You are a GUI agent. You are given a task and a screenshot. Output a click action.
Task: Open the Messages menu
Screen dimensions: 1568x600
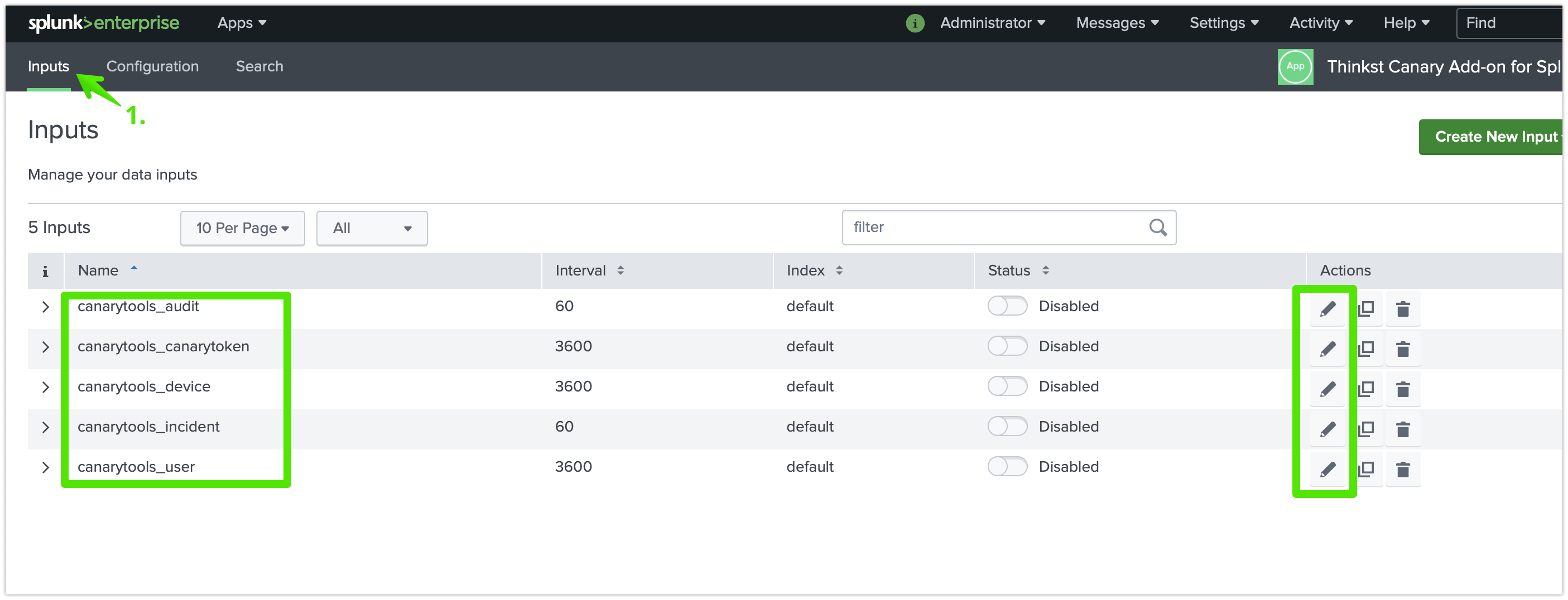(x=1117, y=23)
